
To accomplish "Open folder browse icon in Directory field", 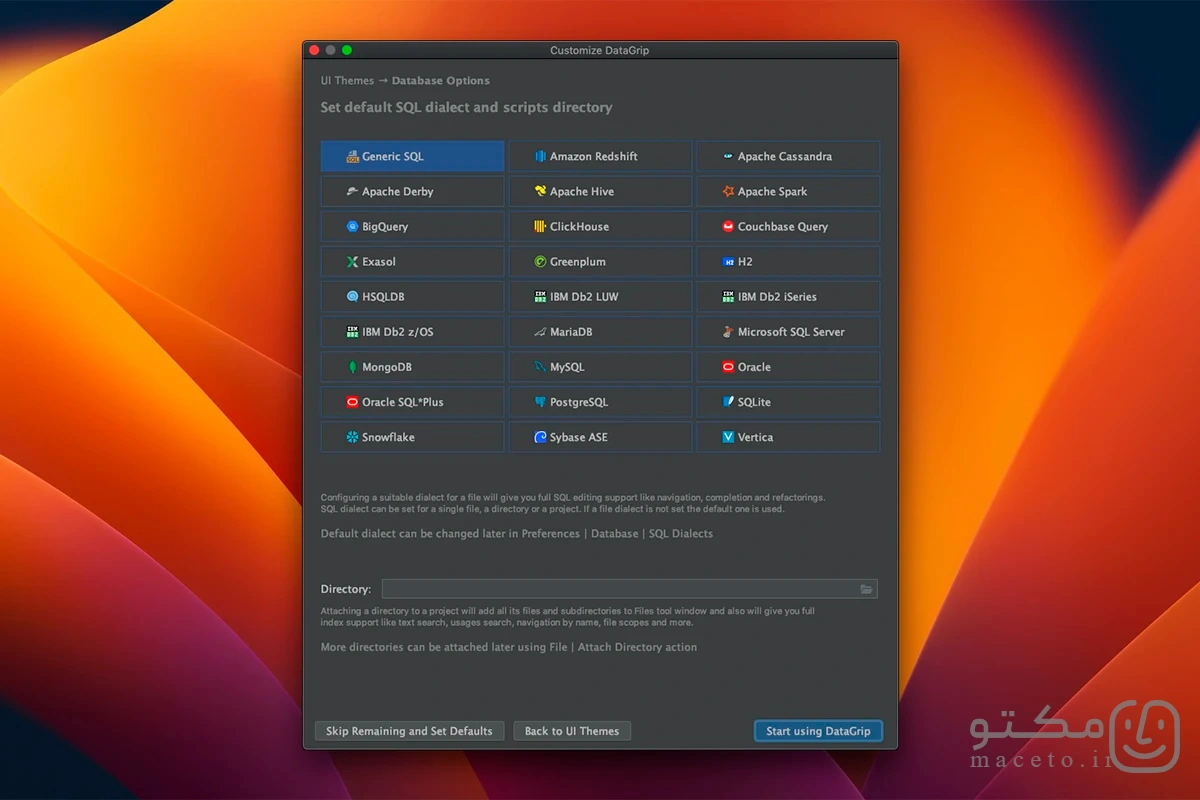I will click(x=866, y=589).
